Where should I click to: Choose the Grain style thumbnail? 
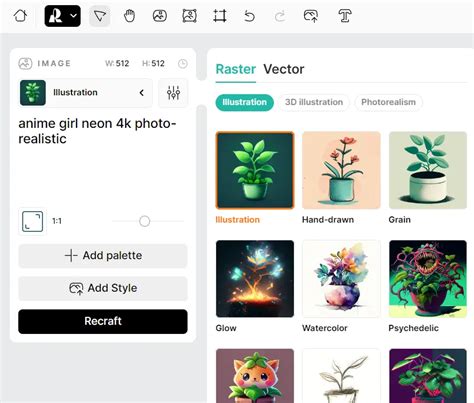click(x=428, y=170)
